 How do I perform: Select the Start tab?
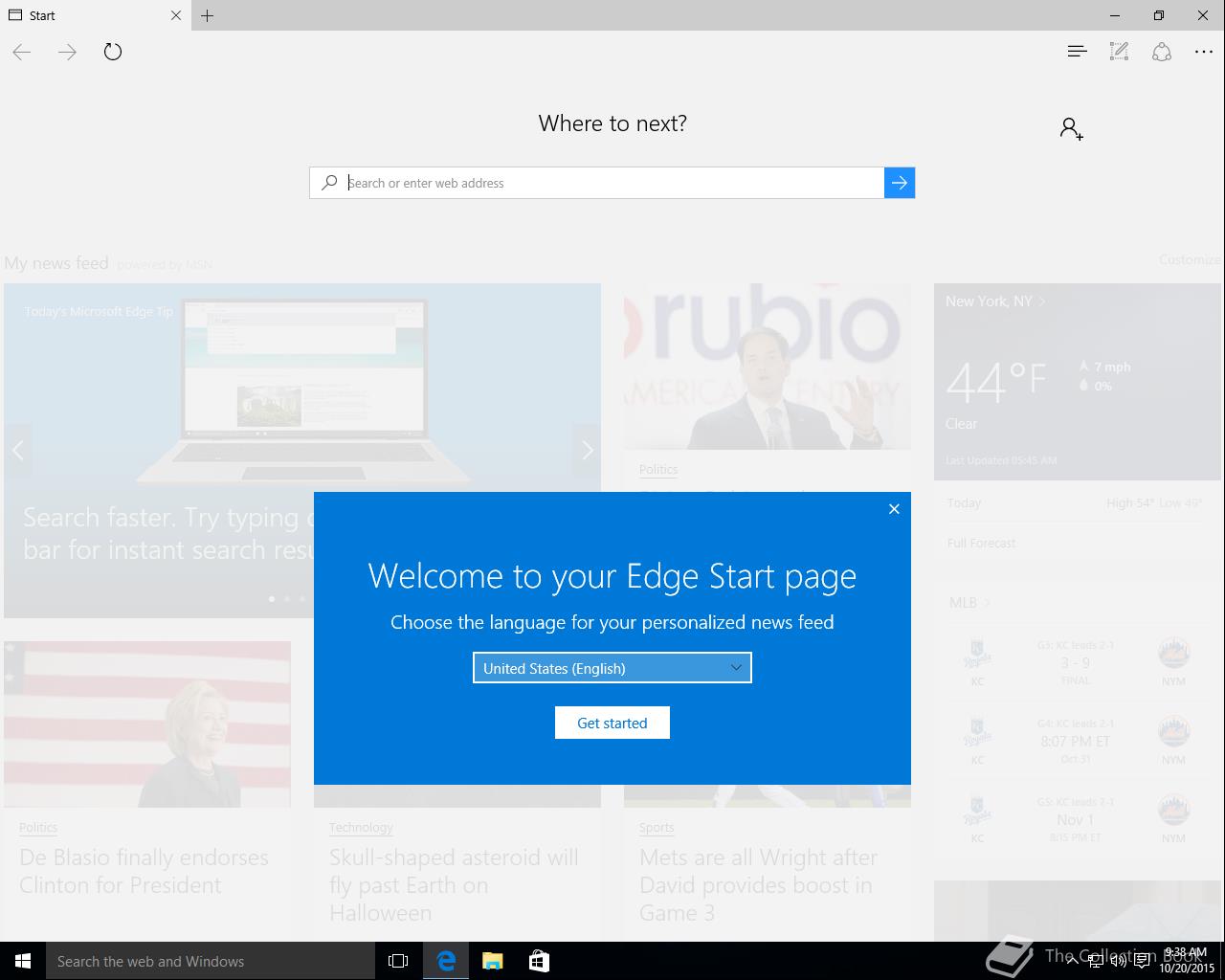click(x=94, y=15)
